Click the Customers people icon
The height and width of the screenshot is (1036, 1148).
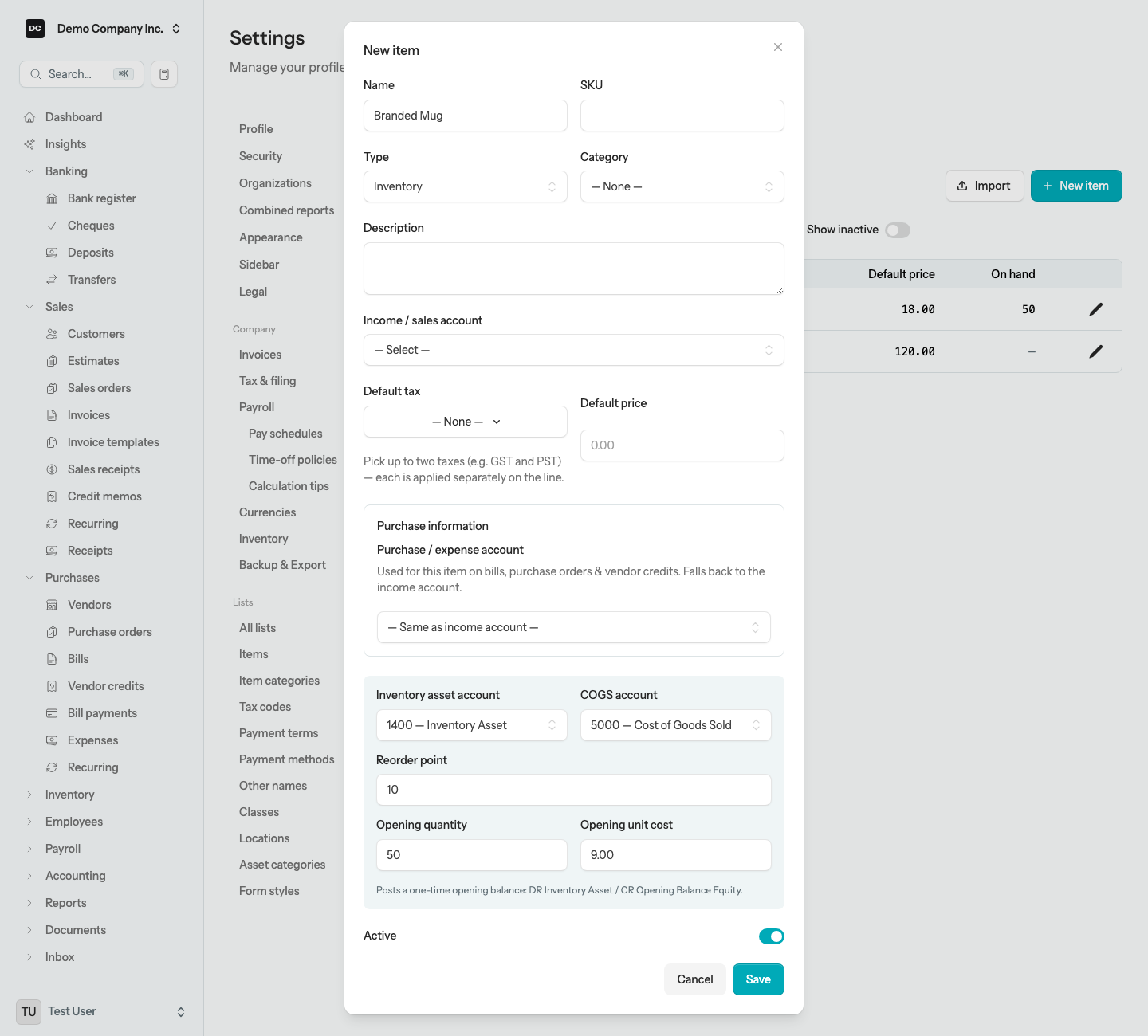pos(52,334)
